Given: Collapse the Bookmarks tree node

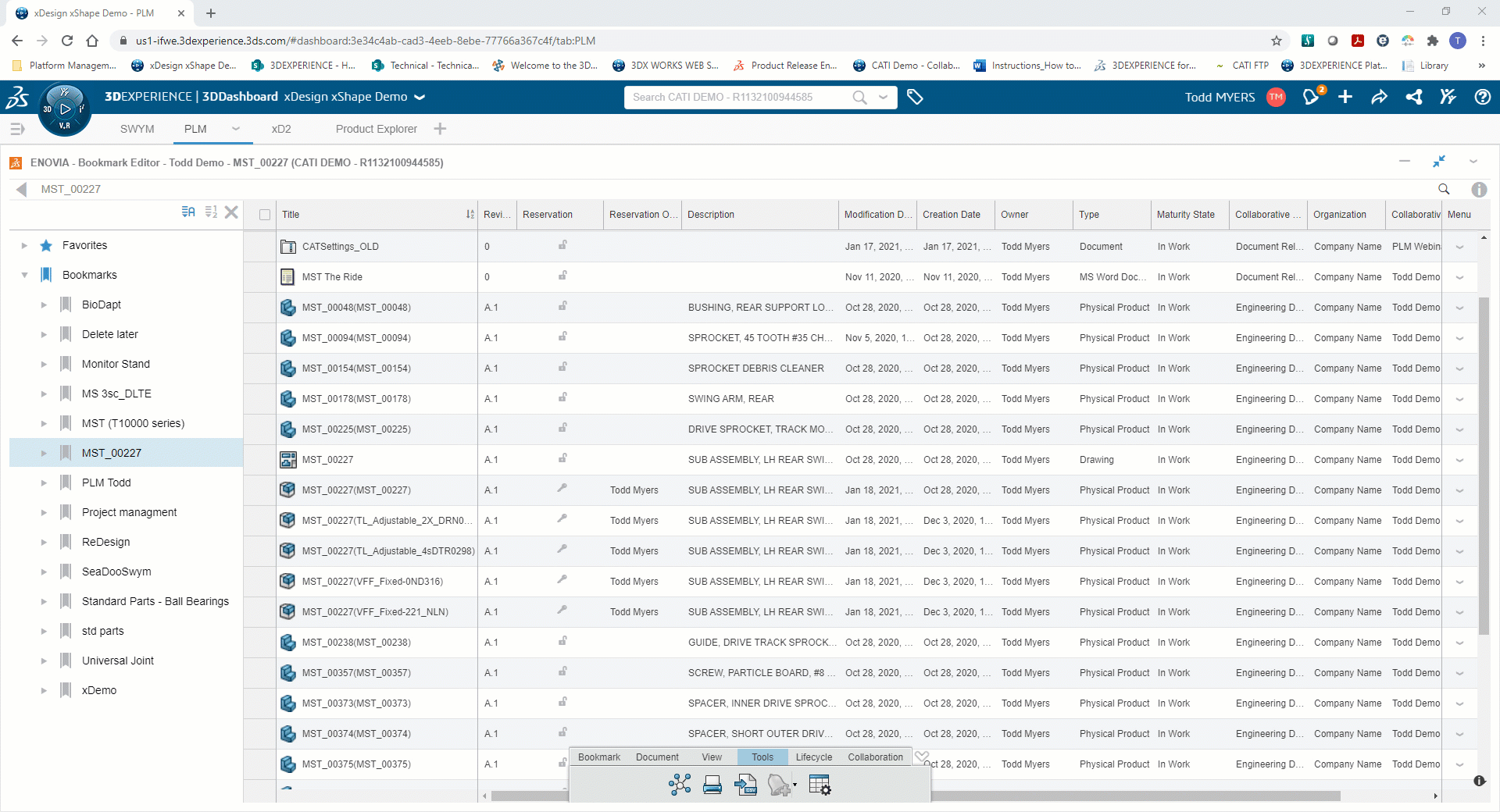Looking at the screenshot, I should [x=24, y=275].
